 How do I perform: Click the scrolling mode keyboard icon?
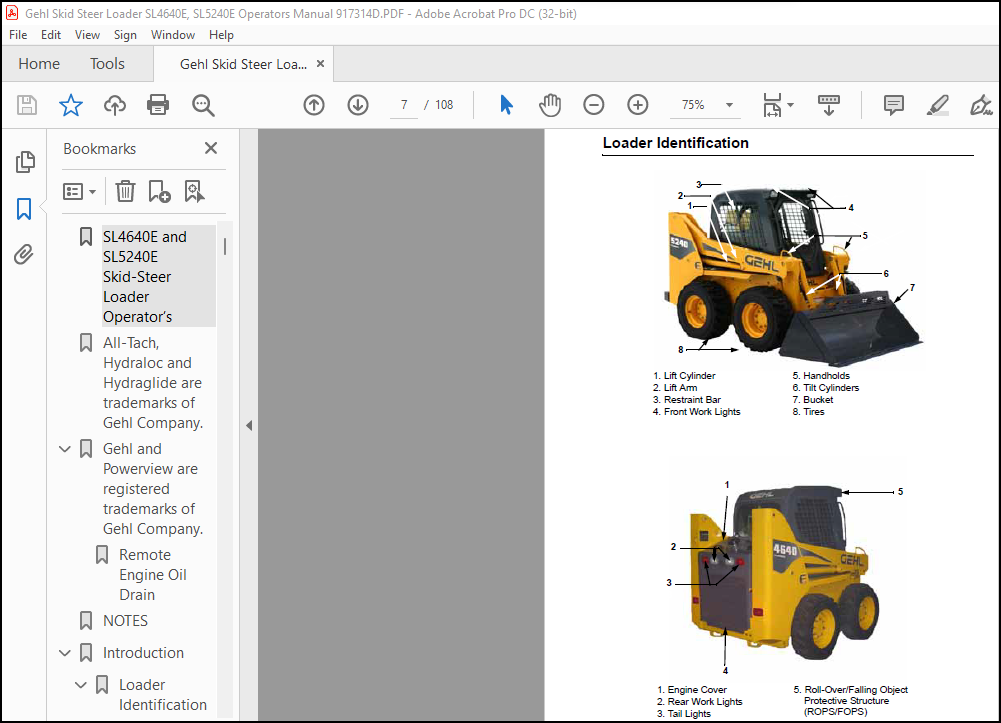tap(829, 105)
